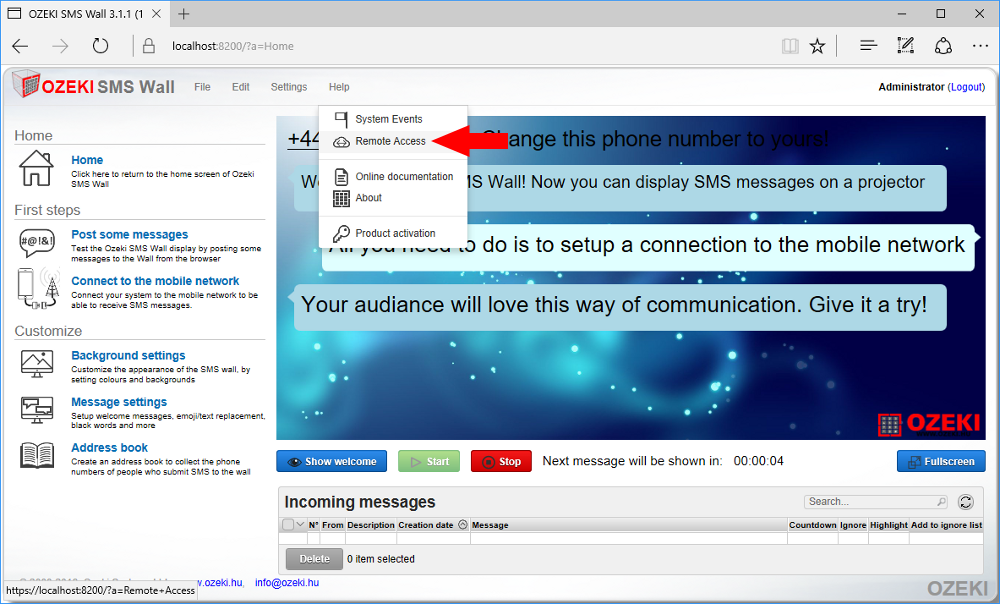This screenshot has width=1000, height=604.
Task: Click the Description column header
Action: pos(371,525)
